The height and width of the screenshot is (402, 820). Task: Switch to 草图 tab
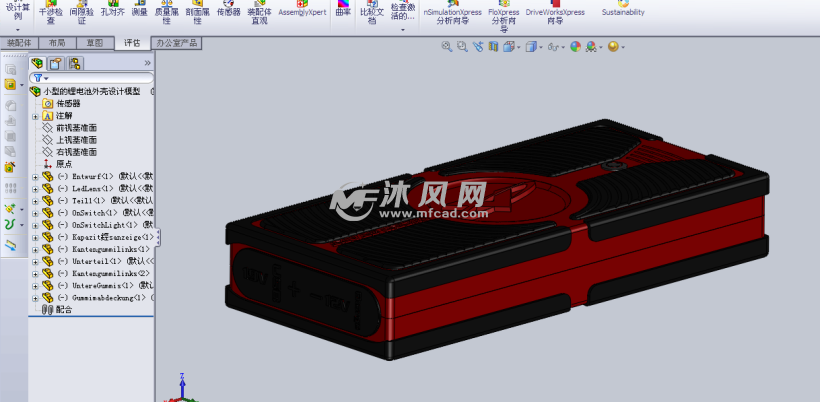tap(95, 43)
